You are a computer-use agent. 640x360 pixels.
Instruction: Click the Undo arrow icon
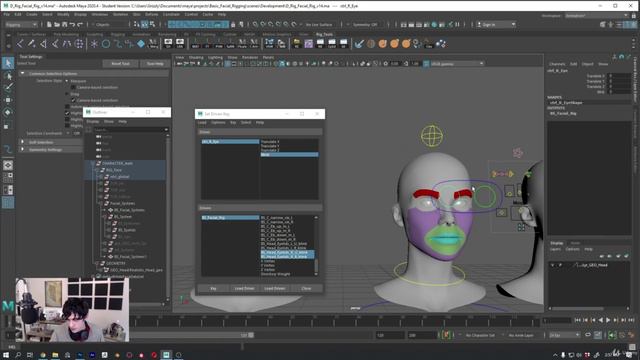pos(72,24)
